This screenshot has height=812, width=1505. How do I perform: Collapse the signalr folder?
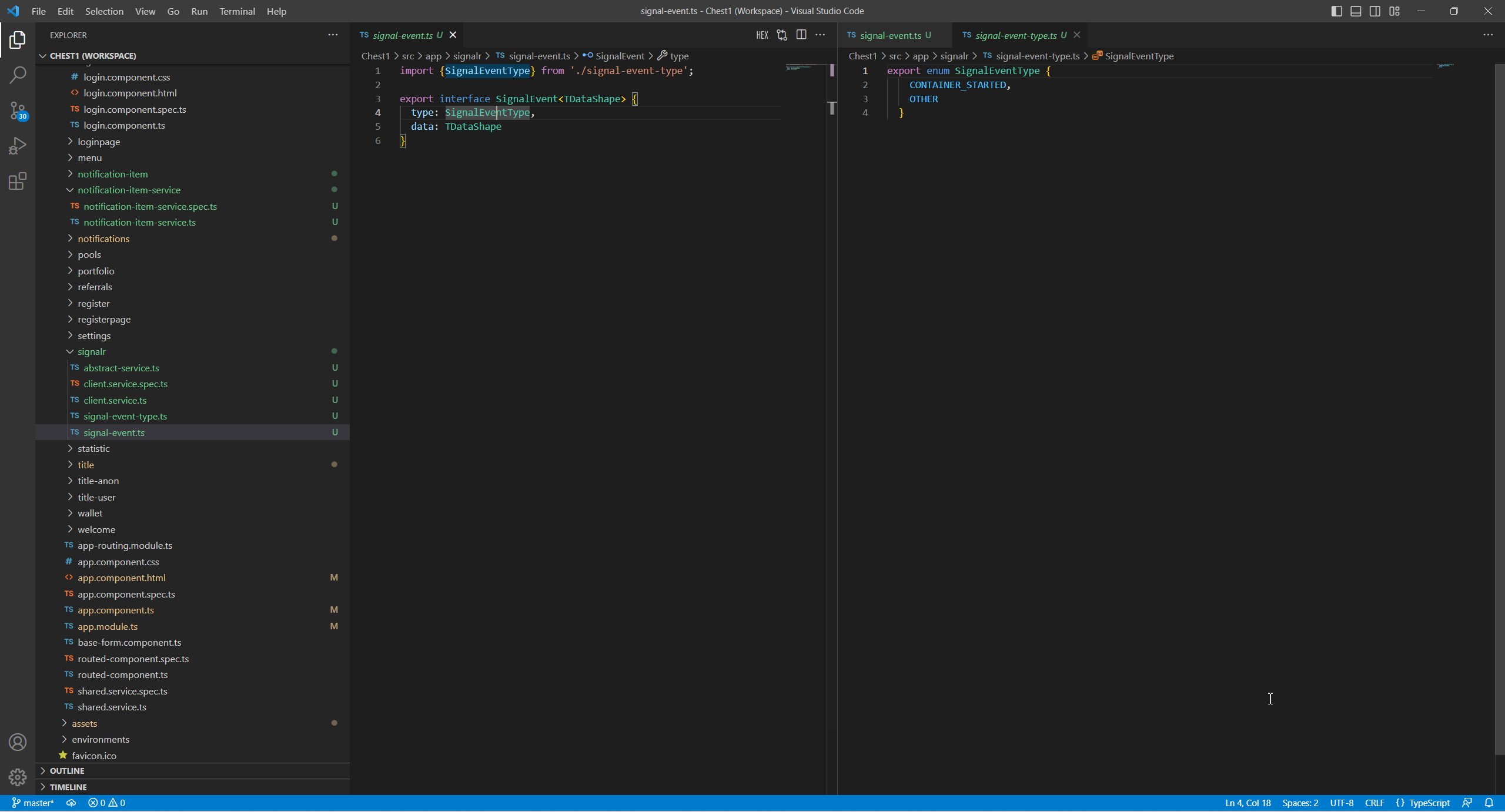pyautogui.click(x=91, y=351)
